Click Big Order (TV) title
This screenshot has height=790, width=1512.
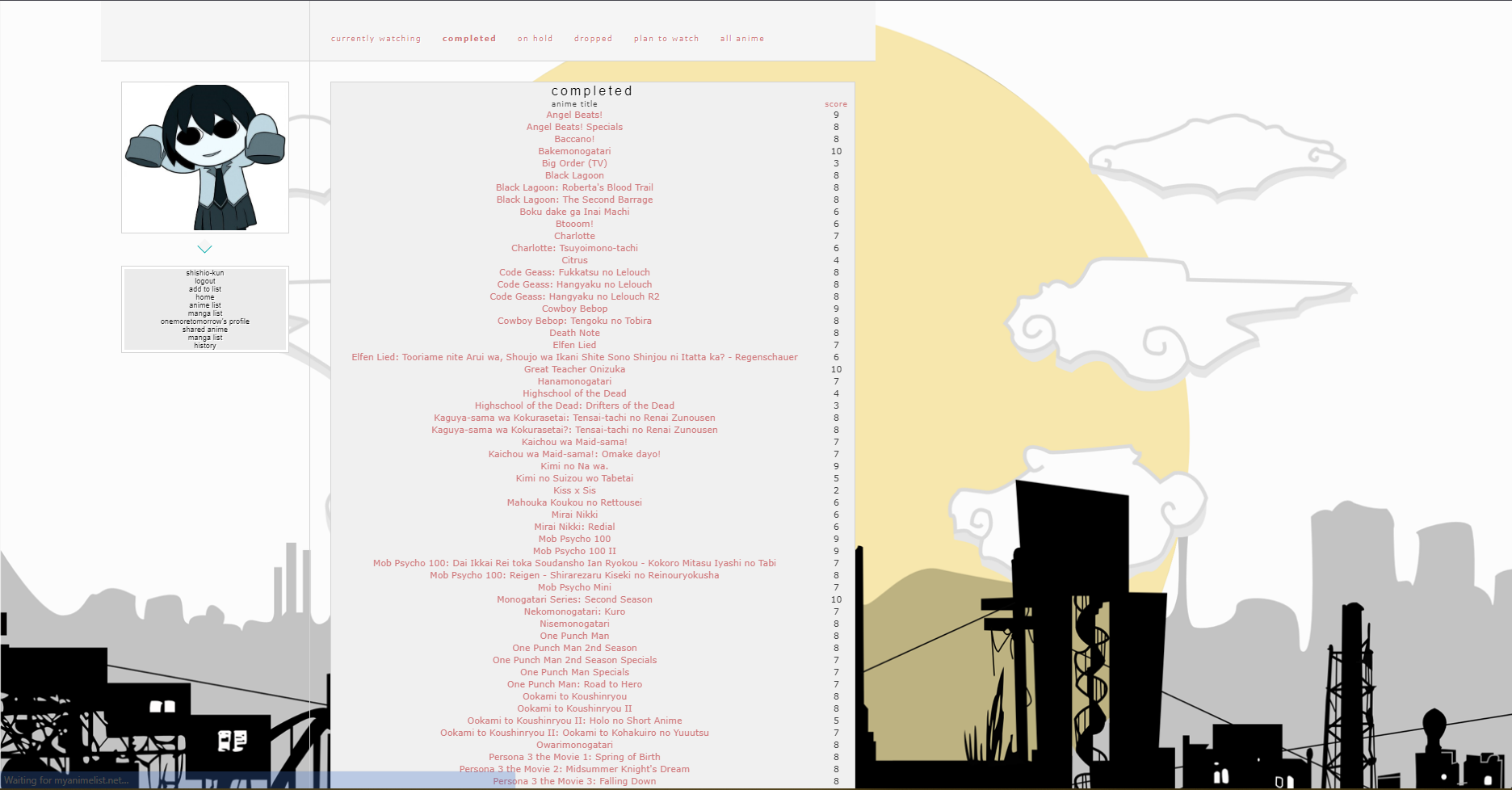click(574, 163)
